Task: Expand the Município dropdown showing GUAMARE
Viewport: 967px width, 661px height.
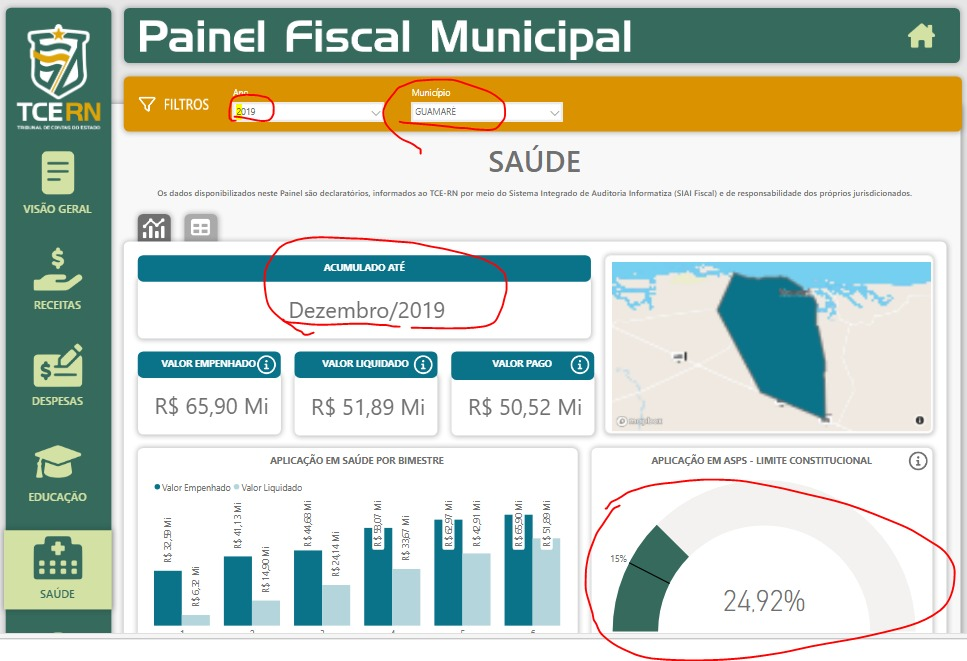Action: pos(487,112)
